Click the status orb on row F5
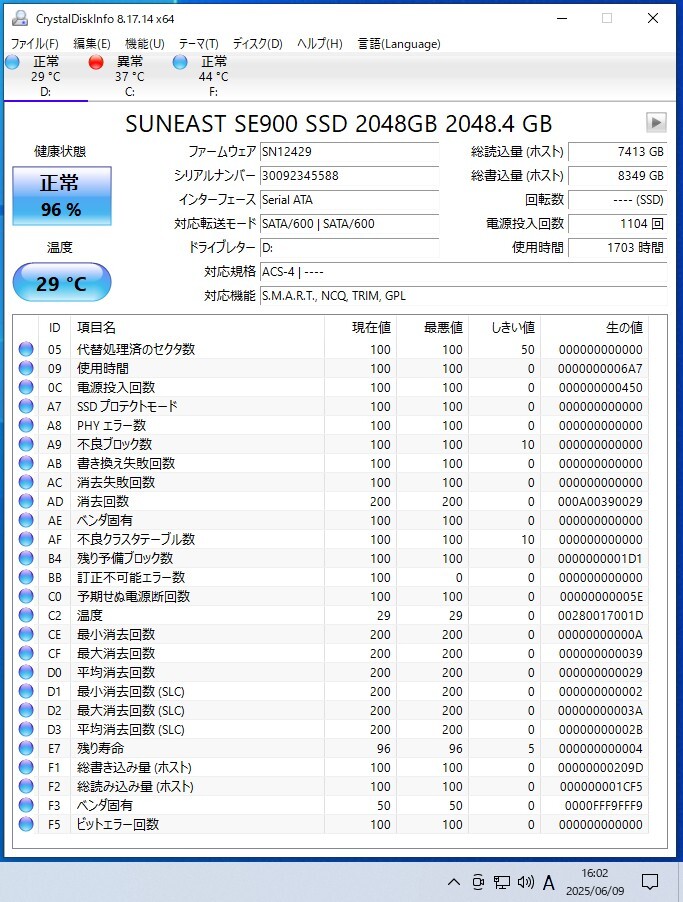 click(x=26, y=824)
